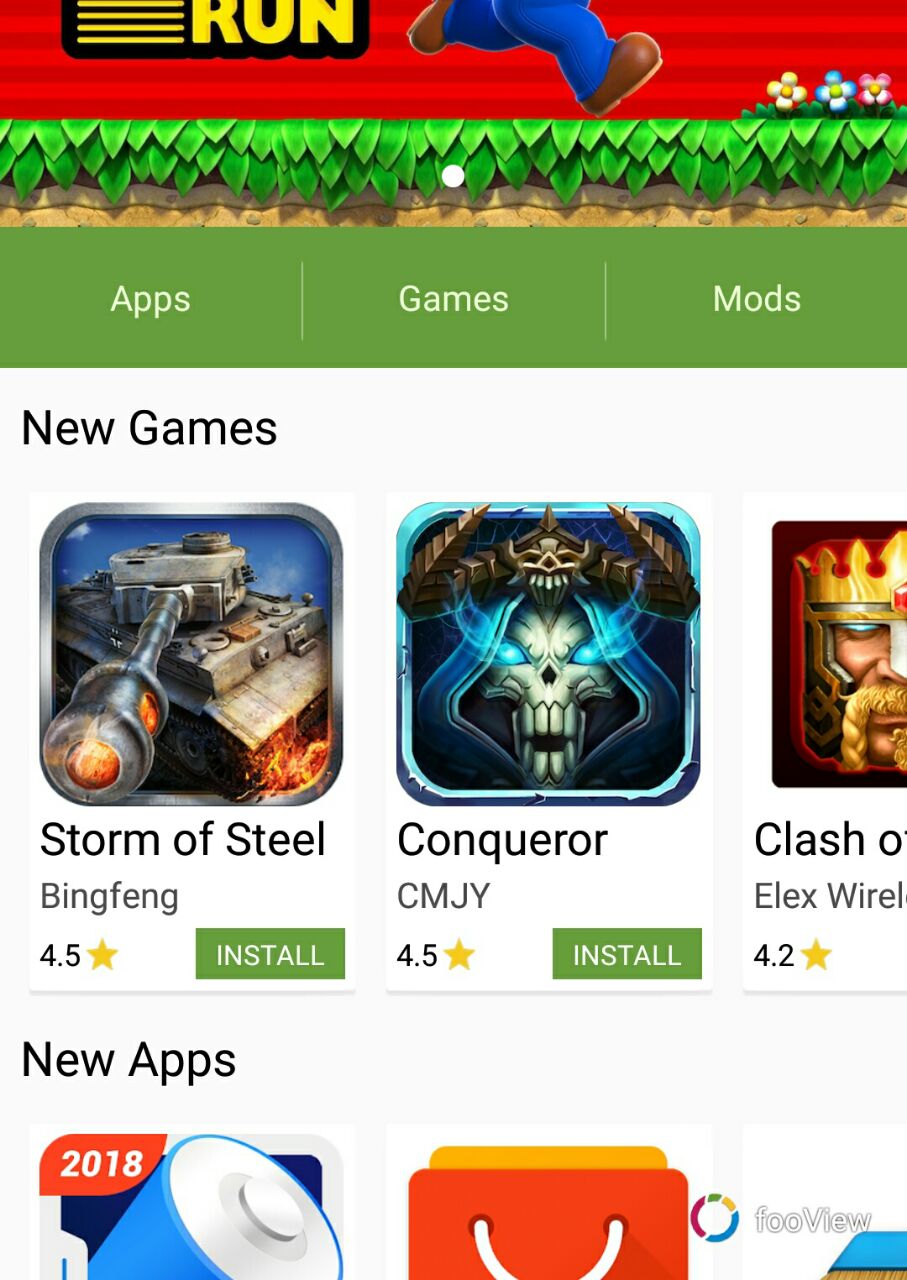Open the orange shopping bag app icon
Screen dimensions: 907x1280
point(548,1212)
